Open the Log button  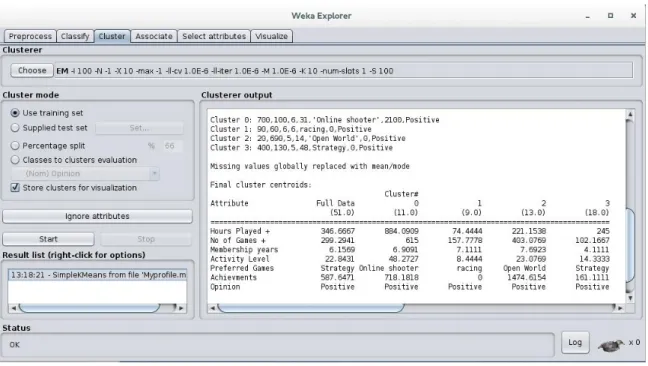click(x=575, y=342)
